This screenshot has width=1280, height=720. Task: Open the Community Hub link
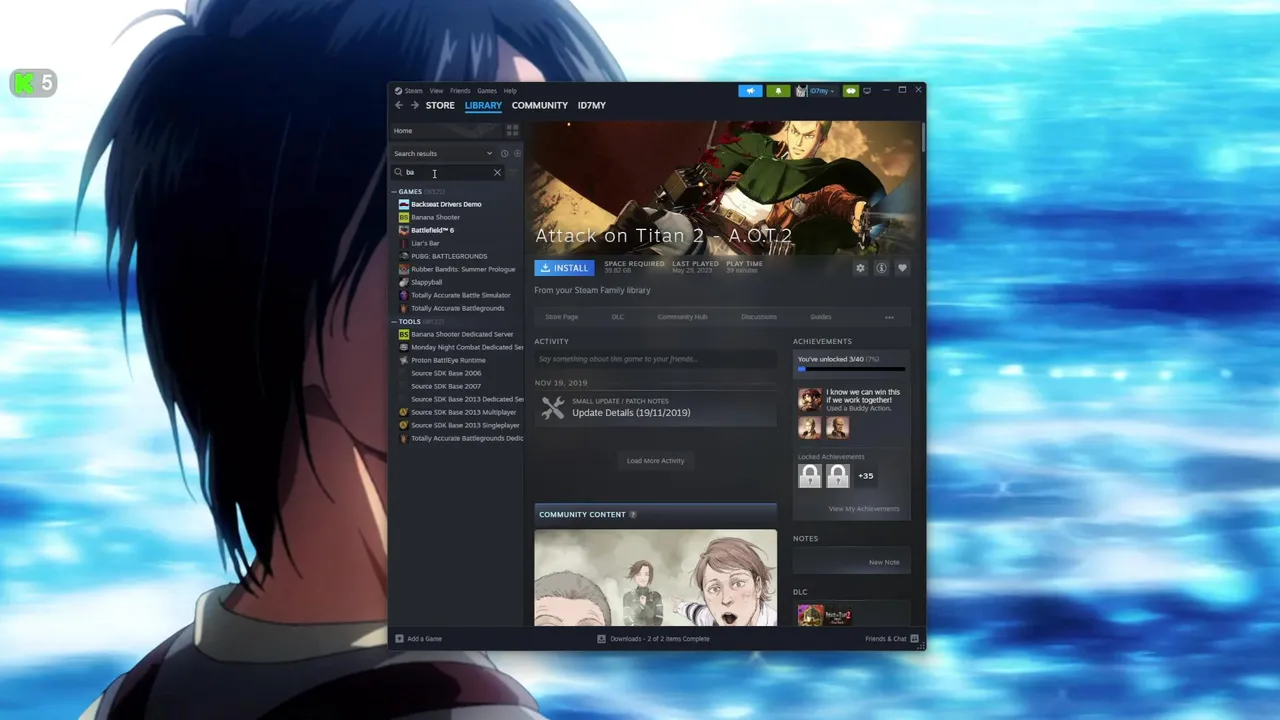pyautogui.click(x=682, y=317)
